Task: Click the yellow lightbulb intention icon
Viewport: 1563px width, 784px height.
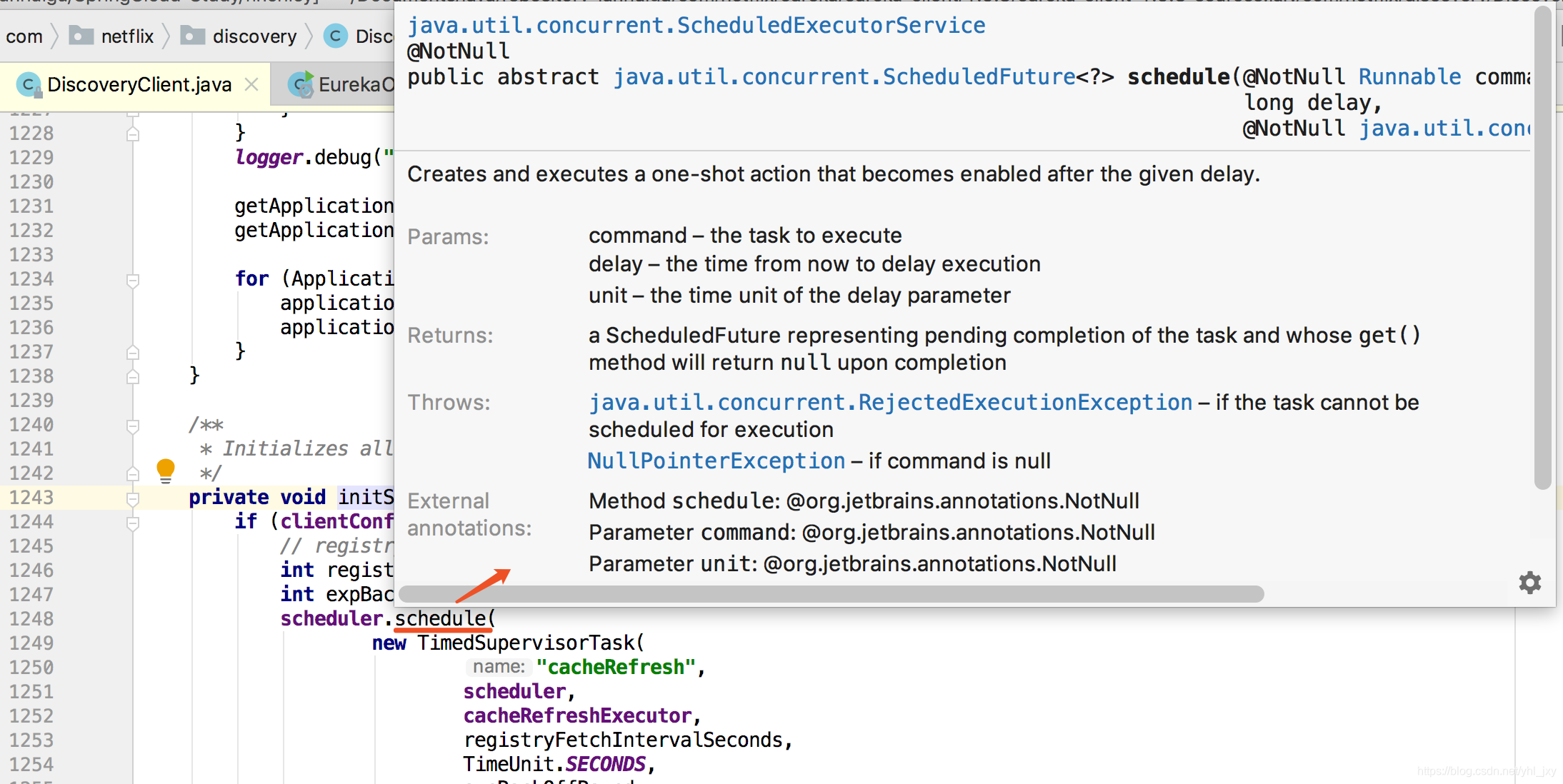Action: pos(165,471)
